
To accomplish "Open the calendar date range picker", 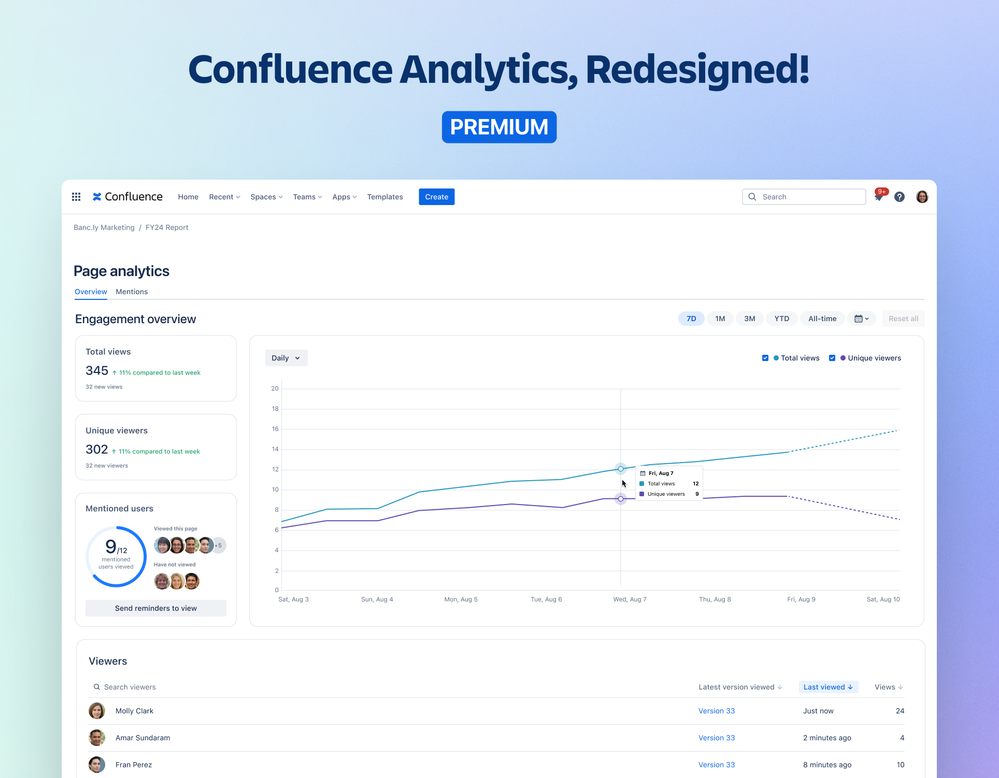I will (x=861, y=319).
